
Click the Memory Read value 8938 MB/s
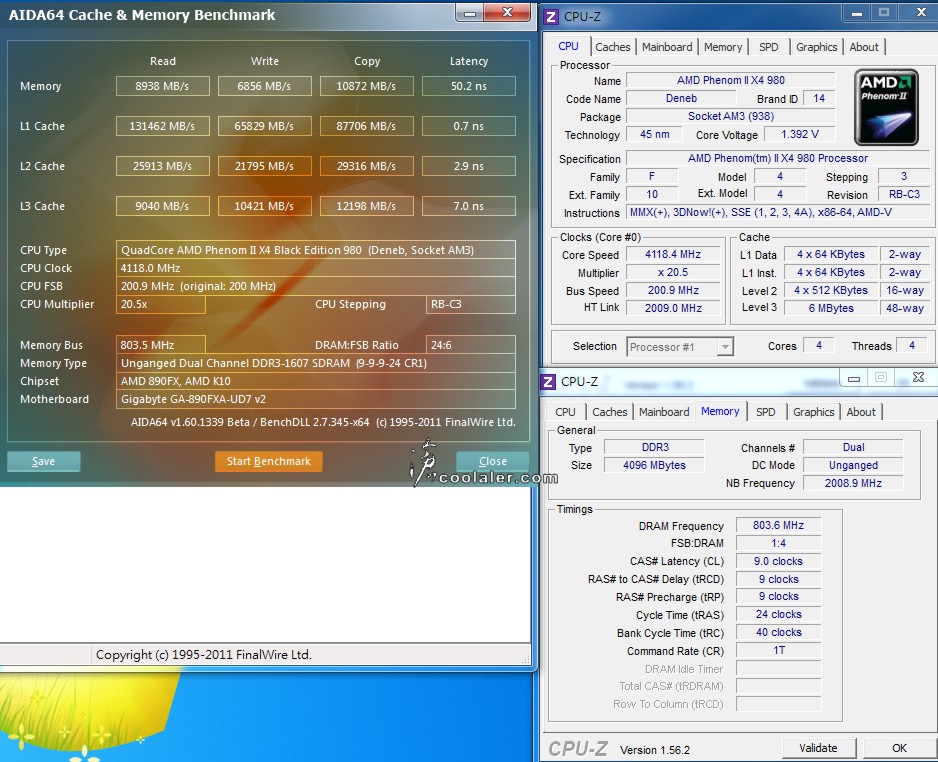pos(163,86)
